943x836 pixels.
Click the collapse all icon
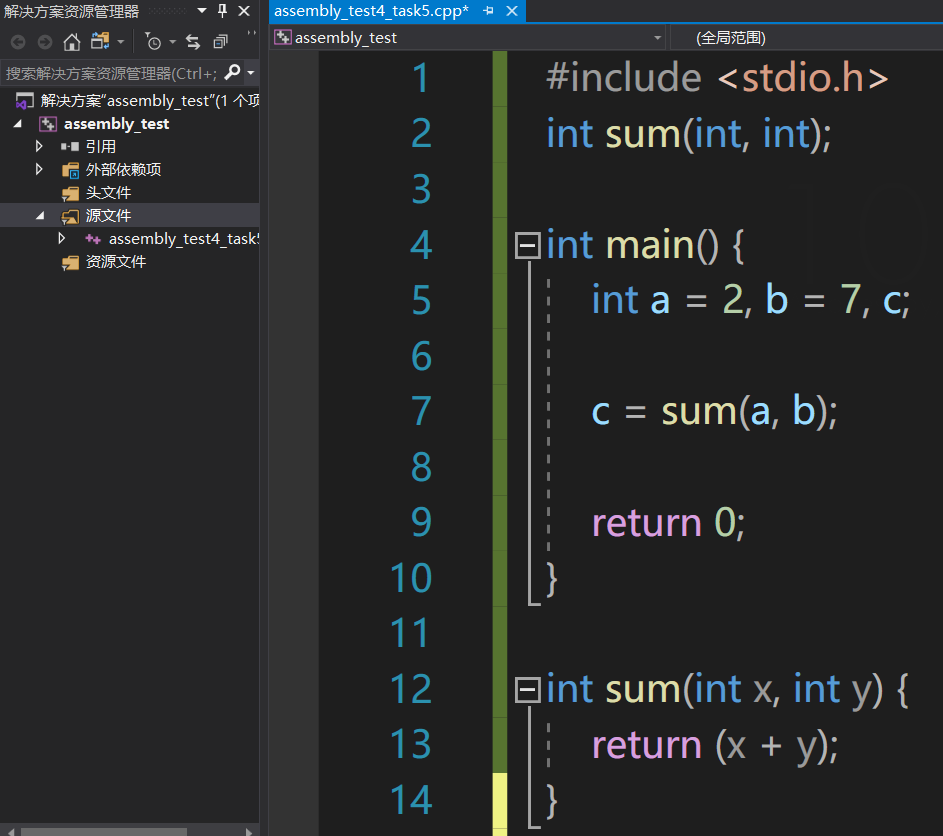pos(221,41)
